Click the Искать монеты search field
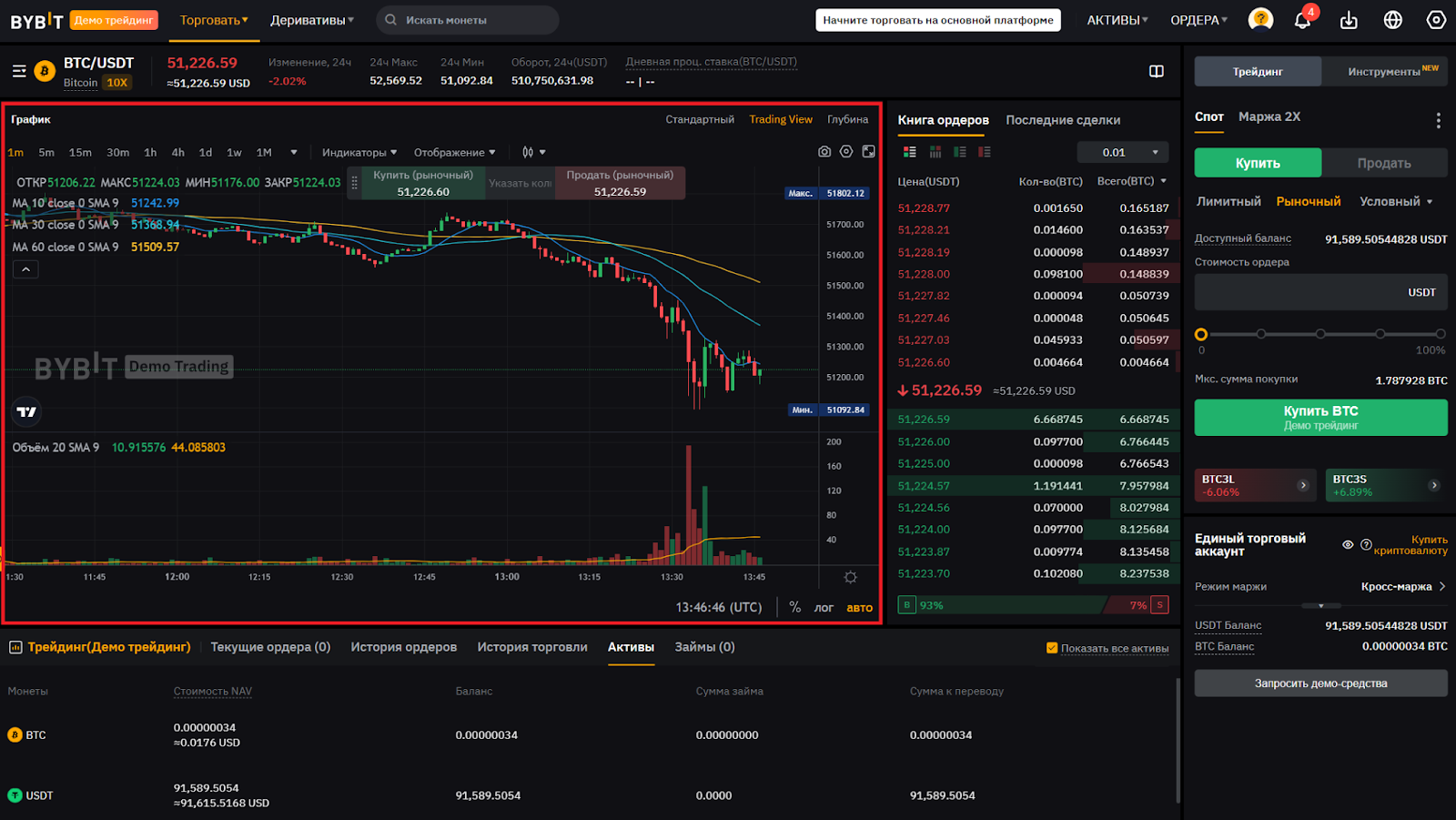Image resolution: width=1456 pixels, height=820 pixels. pyautogui.click(x=468, y=20)
